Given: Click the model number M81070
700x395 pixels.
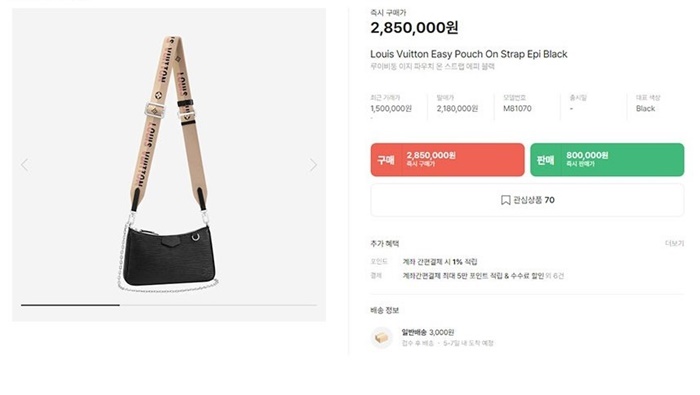Looking at the screenshot, I should [517, 108].
